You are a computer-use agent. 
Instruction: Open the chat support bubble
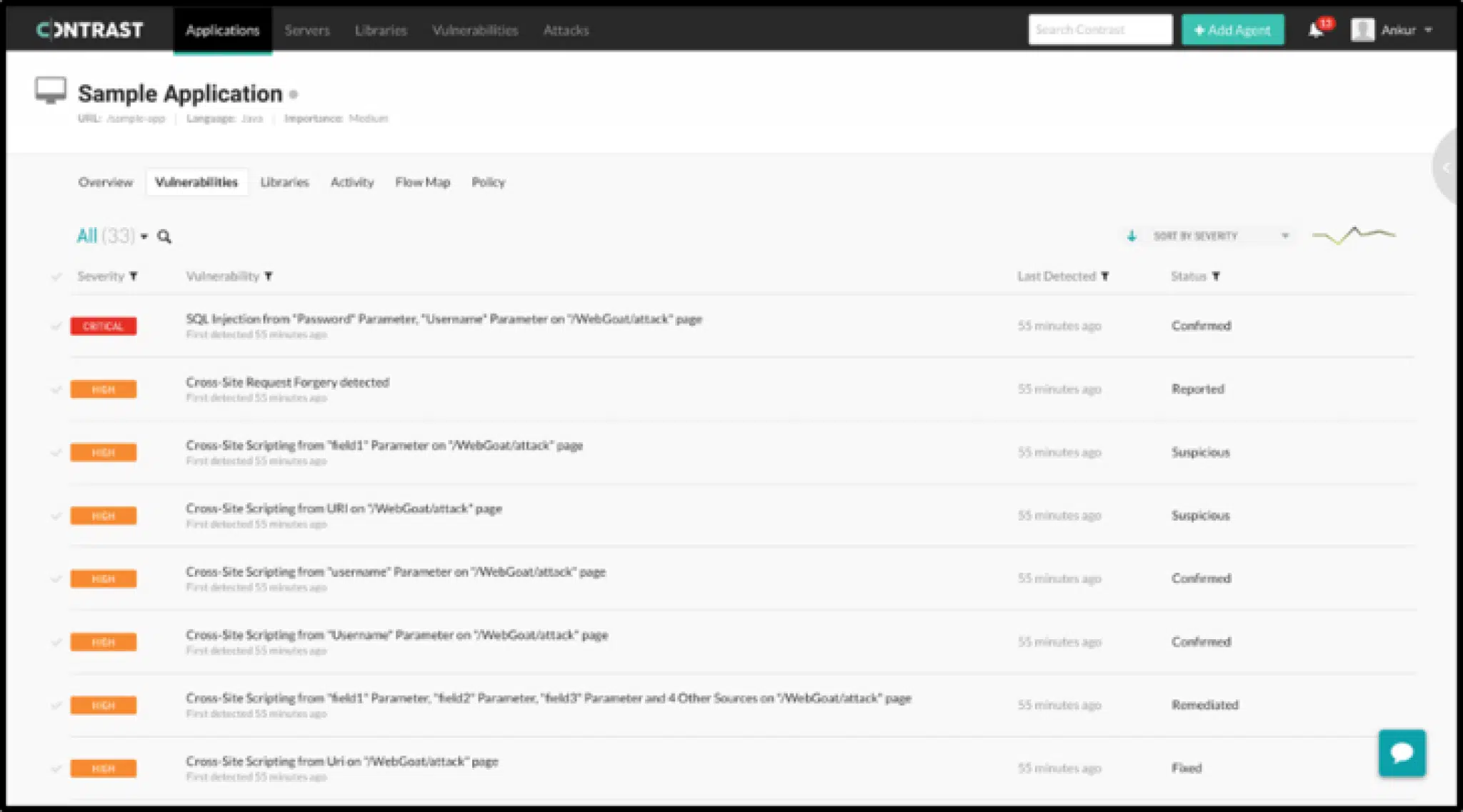coord(1402,753)
